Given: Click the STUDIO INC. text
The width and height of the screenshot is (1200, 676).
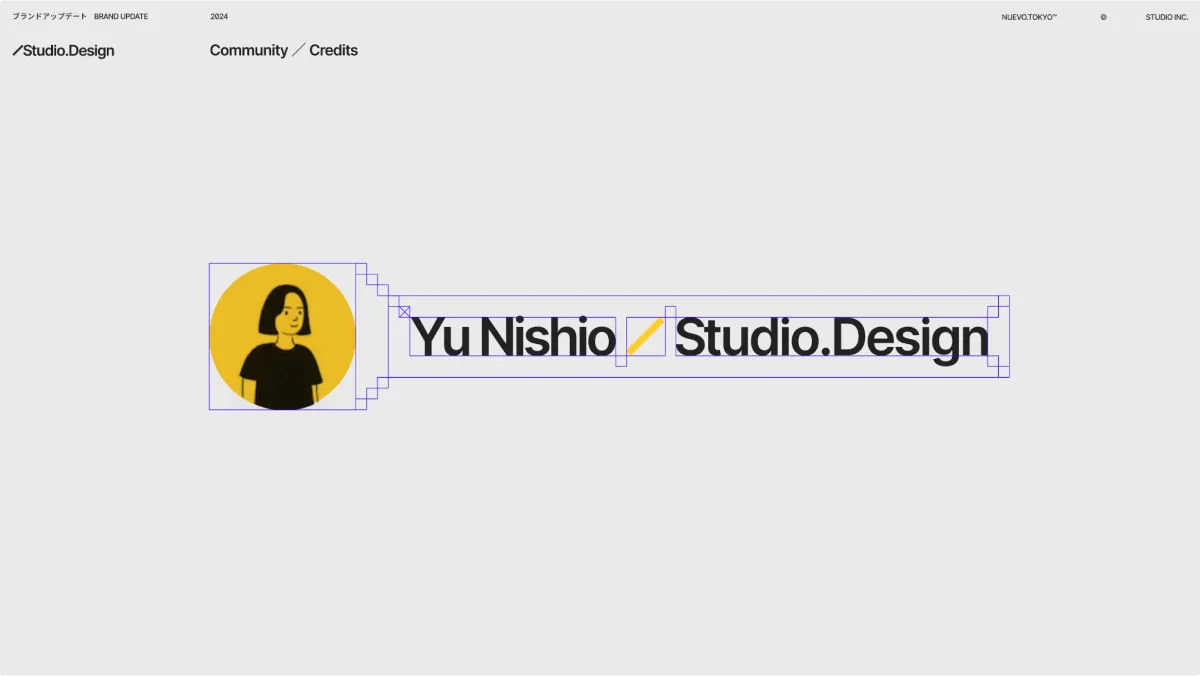Looking at the screenshot, I should click(x=1167, y=17).
